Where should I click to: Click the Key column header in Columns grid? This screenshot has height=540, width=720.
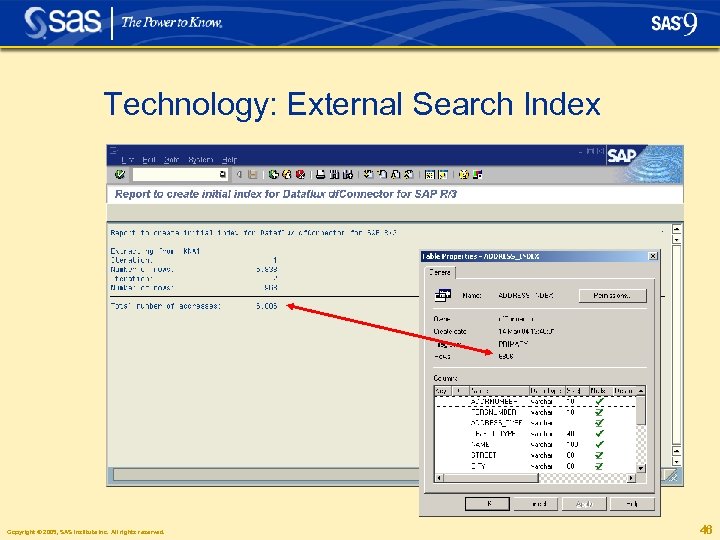(443, 391)
